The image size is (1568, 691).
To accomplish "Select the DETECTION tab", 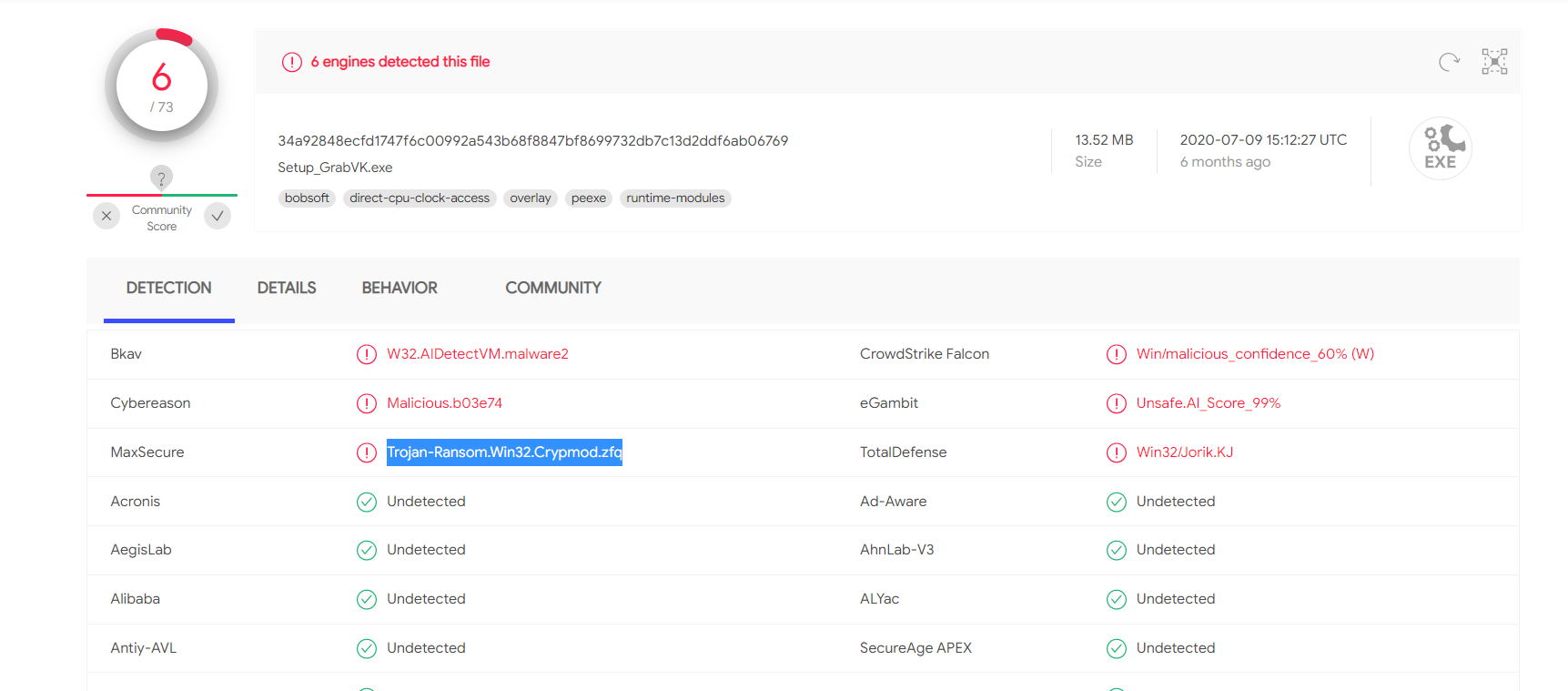I will [x=168, y=288].
